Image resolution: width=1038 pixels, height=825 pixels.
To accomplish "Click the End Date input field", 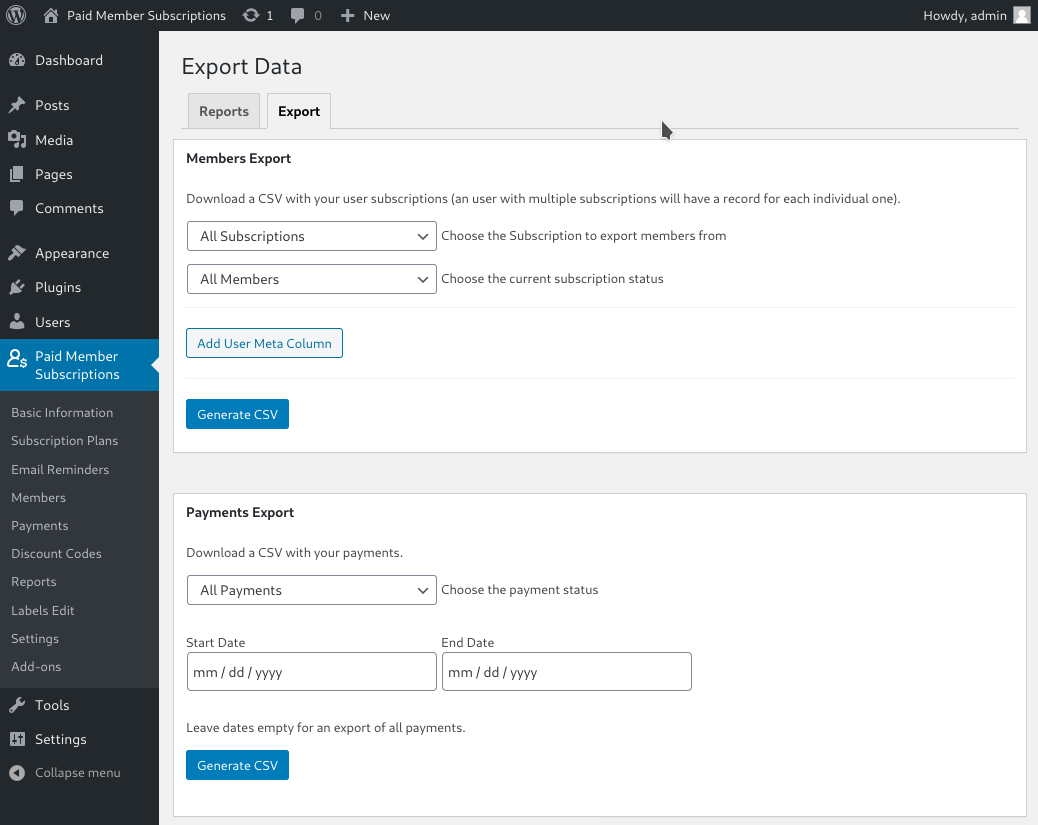I will coord(567,671).
